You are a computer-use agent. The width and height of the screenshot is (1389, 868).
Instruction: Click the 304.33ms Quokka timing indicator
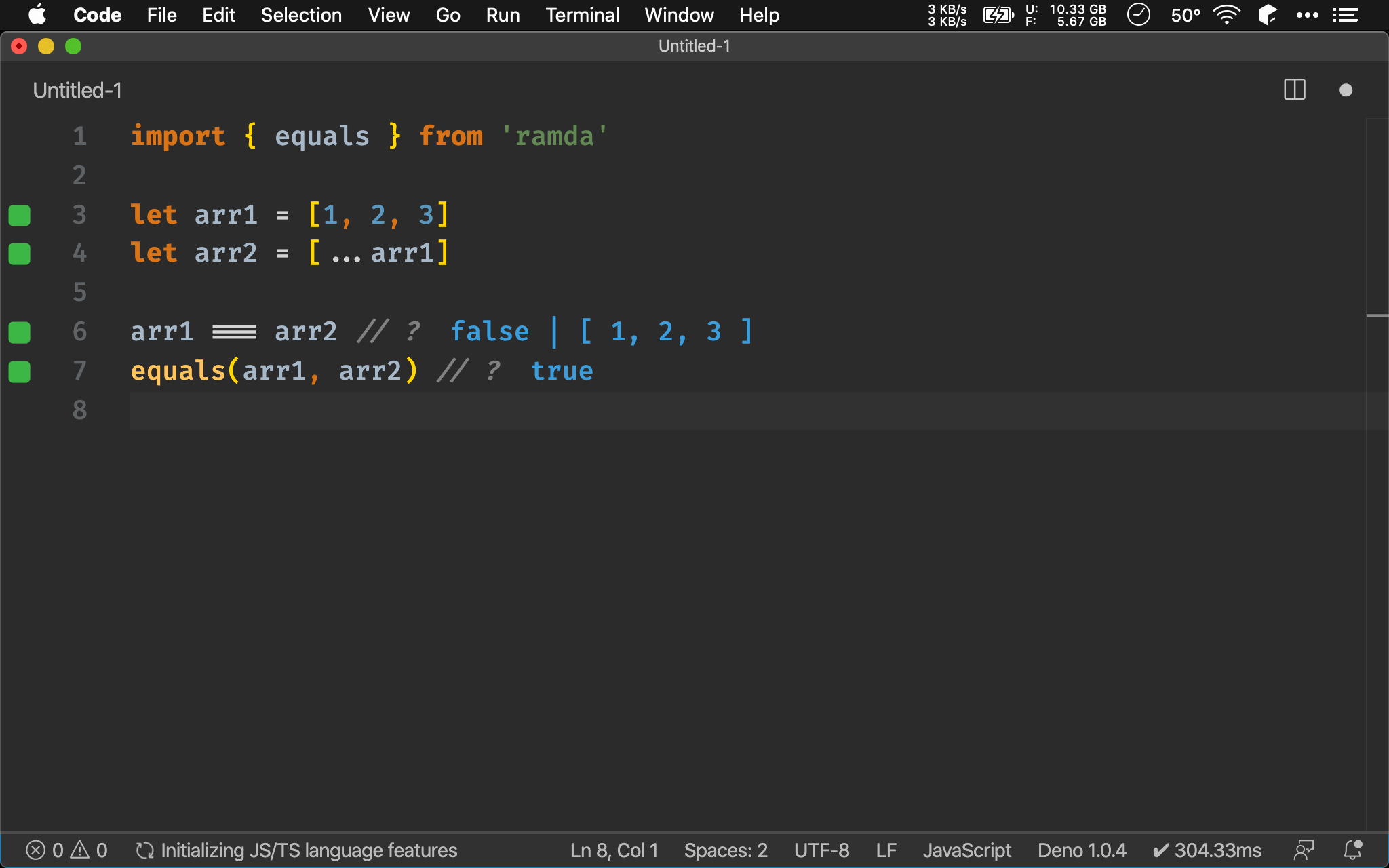pos(1207,850)
